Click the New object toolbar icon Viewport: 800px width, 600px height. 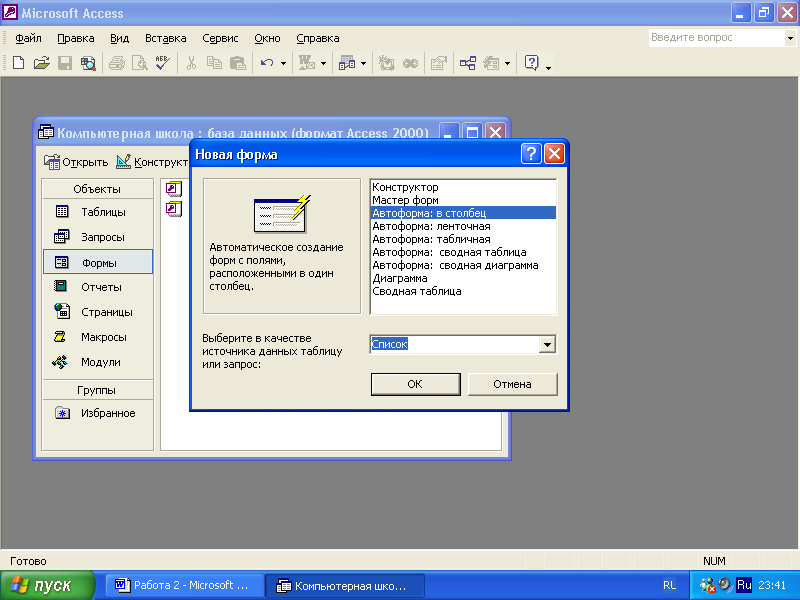[491, 63]
